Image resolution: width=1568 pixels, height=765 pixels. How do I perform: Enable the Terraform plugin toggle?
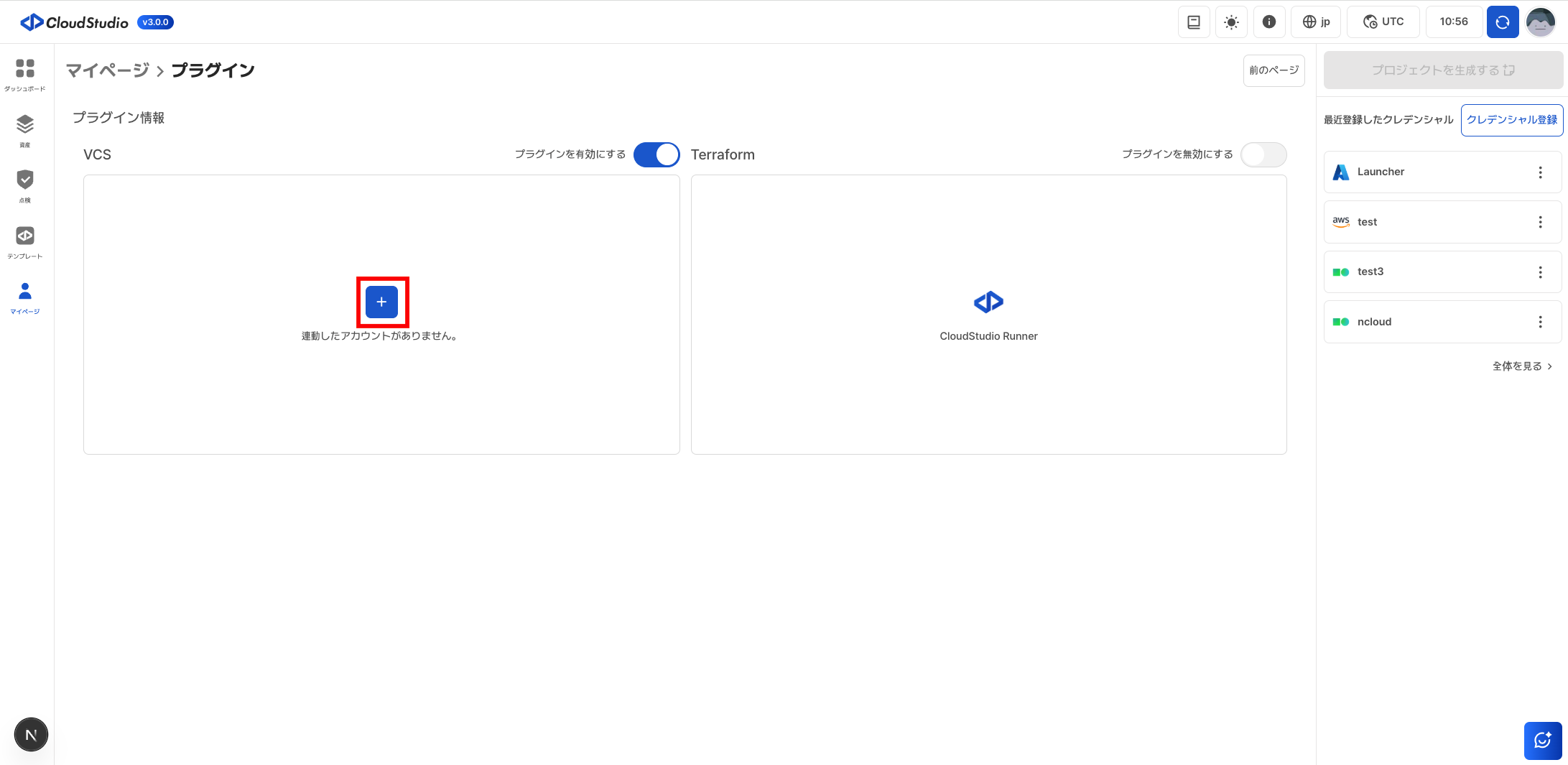[1263, 154]
